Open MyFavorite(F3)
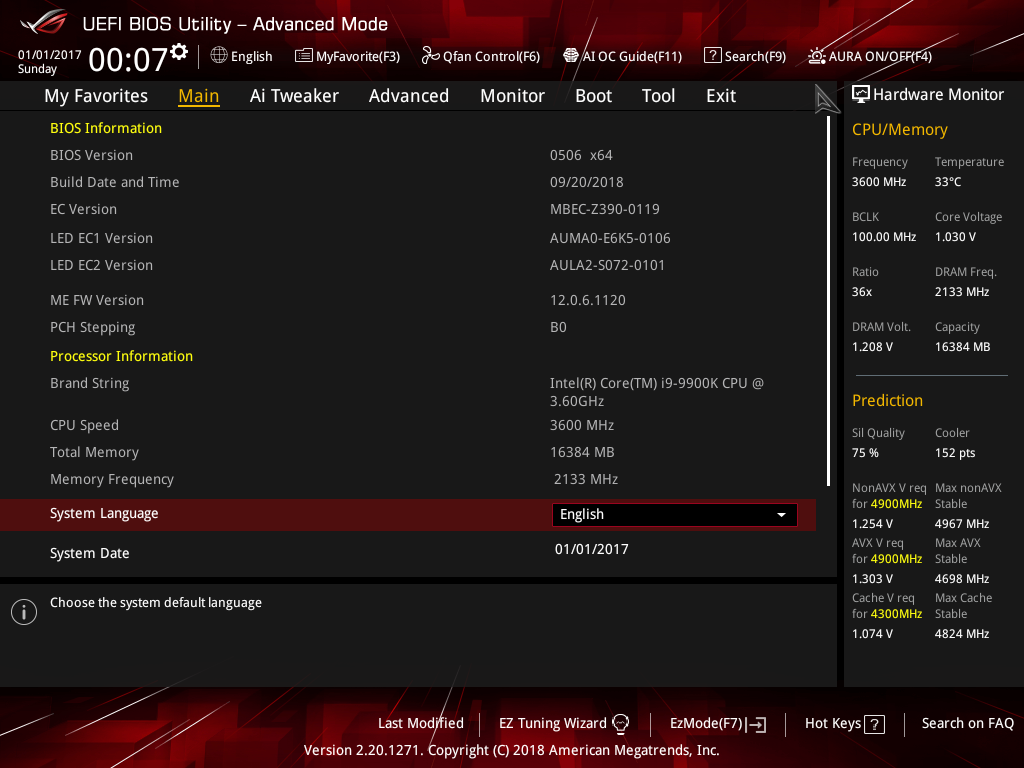This screenshot has height=768, width=1024. click(347, 56)
